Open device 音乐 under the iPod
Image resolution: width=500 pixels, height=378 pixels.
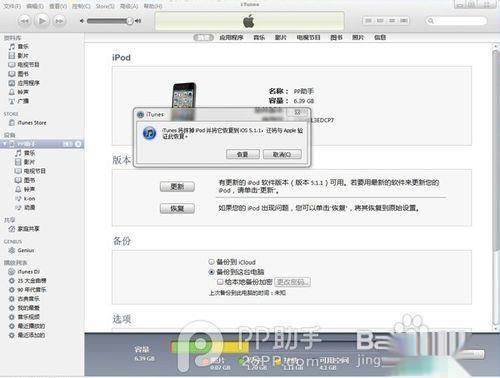[25, 153]
